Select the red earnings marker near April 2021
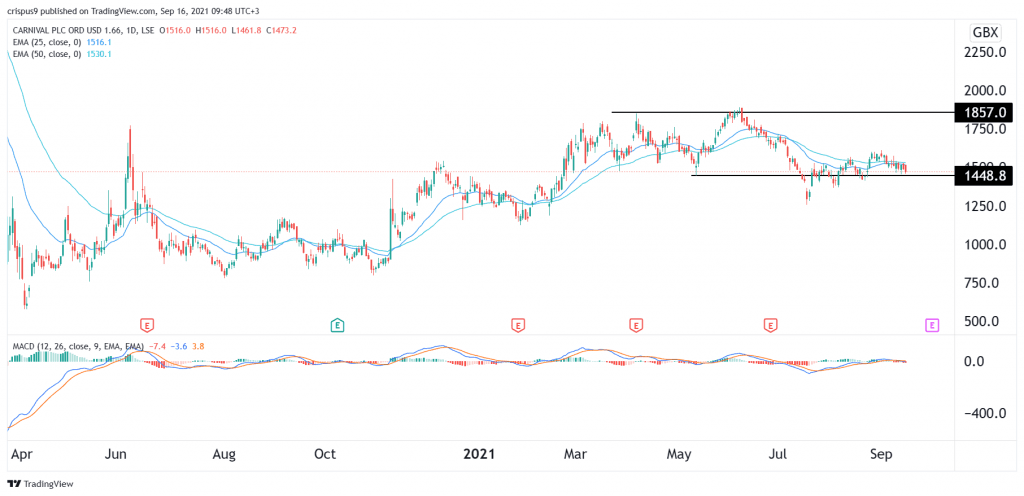 tap(634, 324)
